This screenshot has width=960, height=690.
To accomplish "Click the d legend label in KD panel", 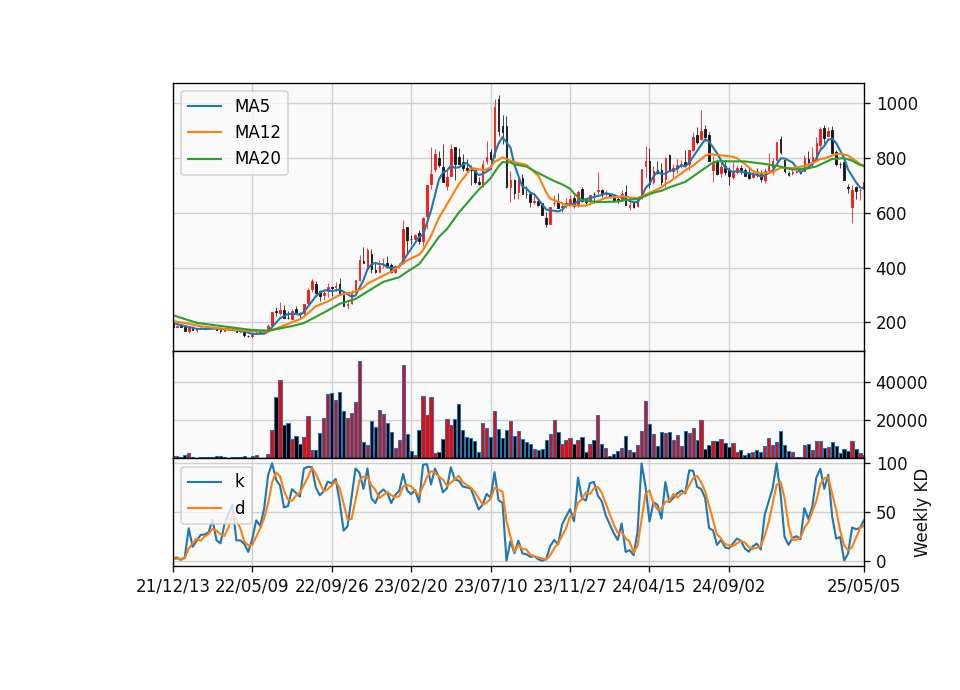I will point(239,508).
